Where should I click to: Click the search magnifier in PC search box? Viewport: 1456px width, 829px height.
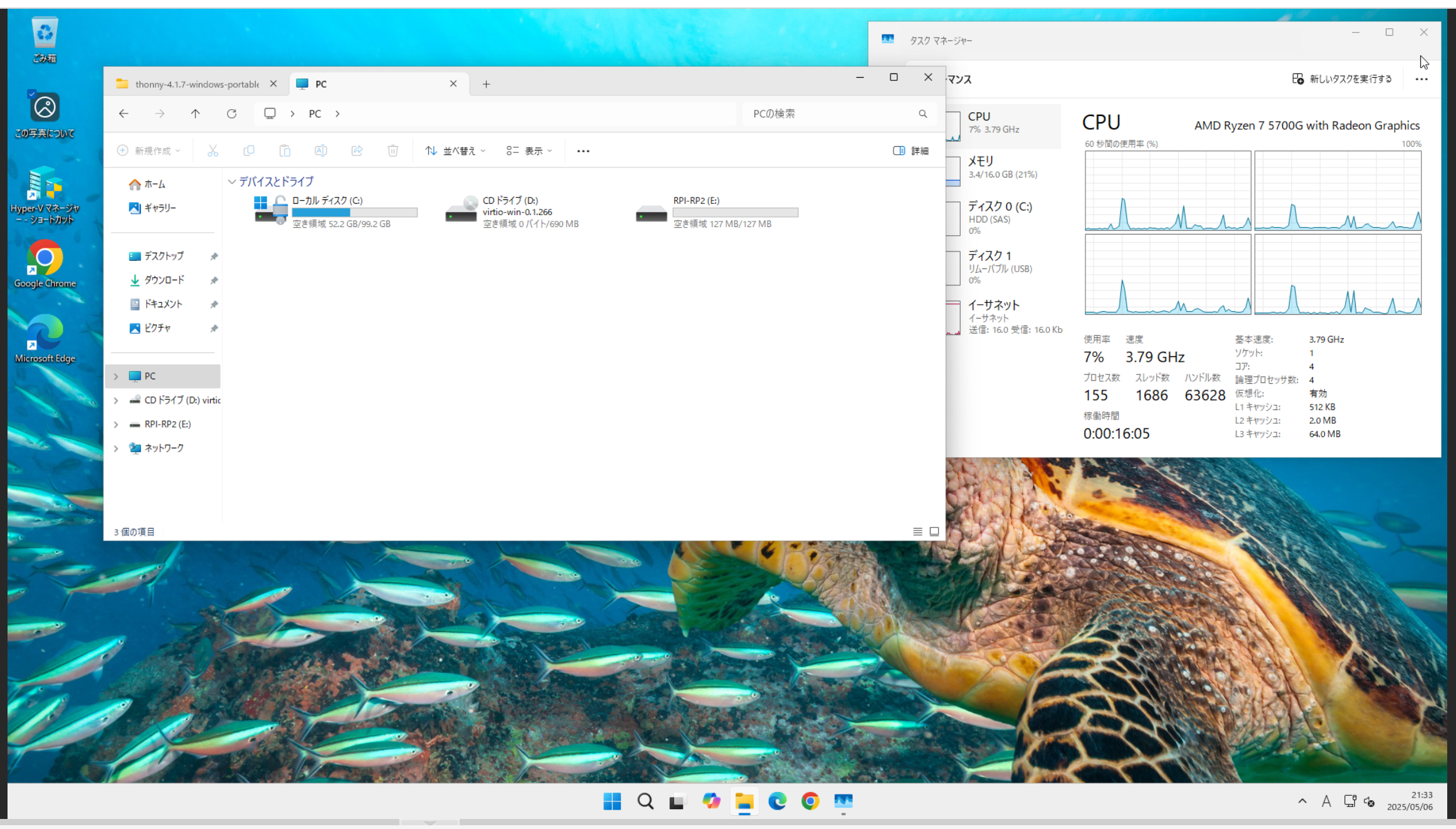coord(922,114)
